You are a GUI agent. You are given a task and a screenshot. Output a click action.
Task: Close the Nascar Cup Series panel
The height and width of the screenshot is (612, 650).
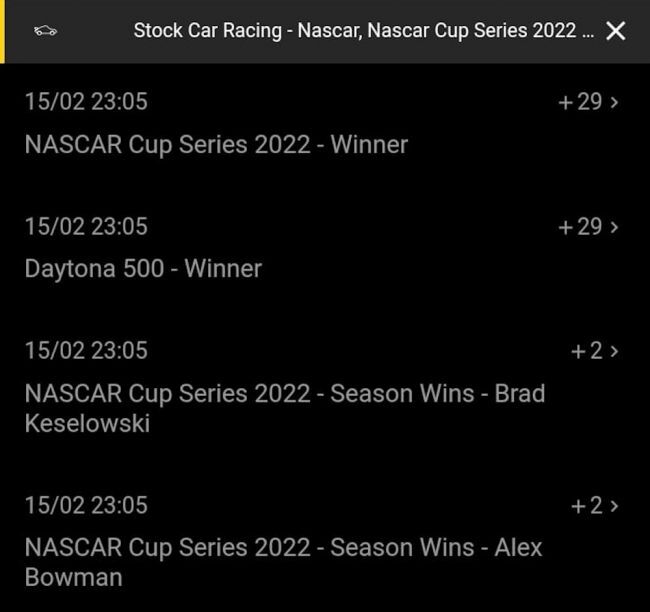(x=616, y=31)
